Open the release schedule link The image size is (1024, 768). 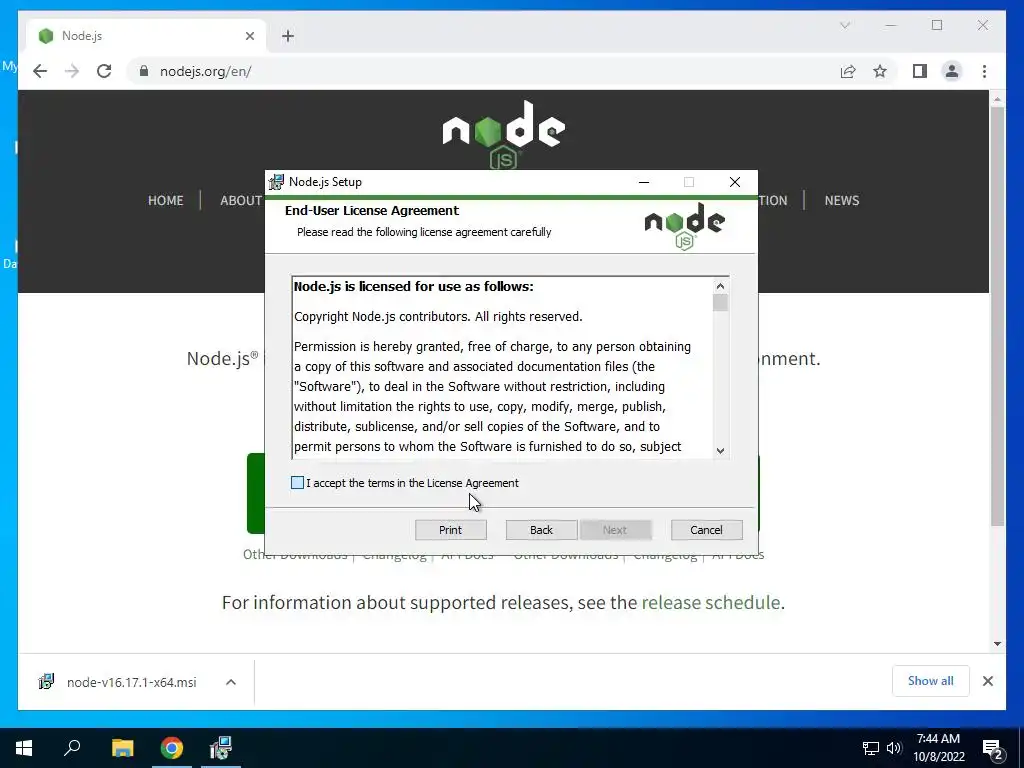pyautogui.click(x=711, y=602)
